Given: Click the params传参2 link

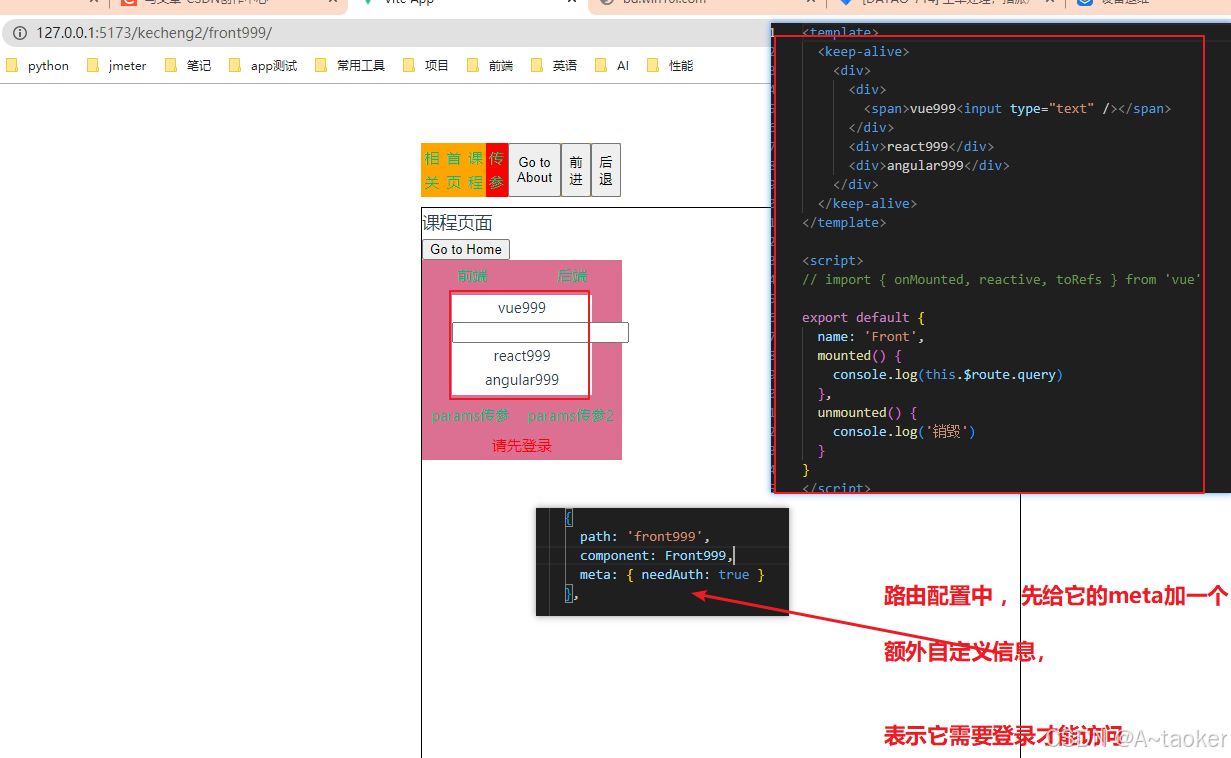Looking at the screenshot, I should (x=571, y=416).
